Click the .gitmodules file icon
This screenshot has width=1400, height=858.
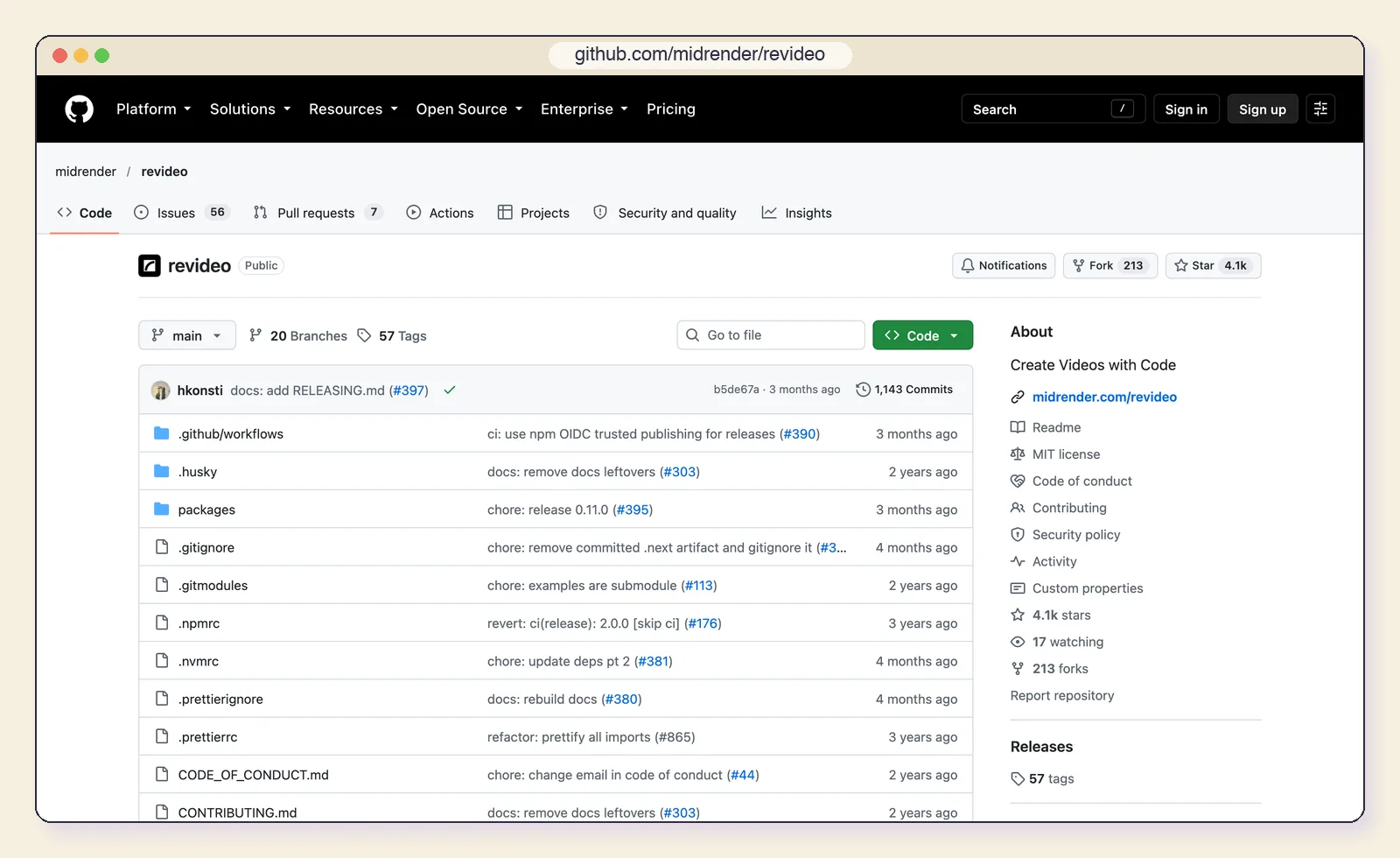pos(162,585)
